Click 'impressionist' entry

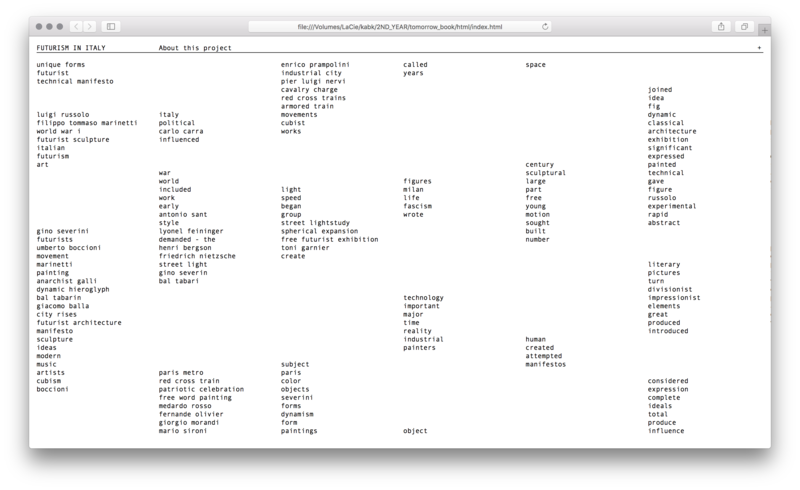[x=674, y=298]
